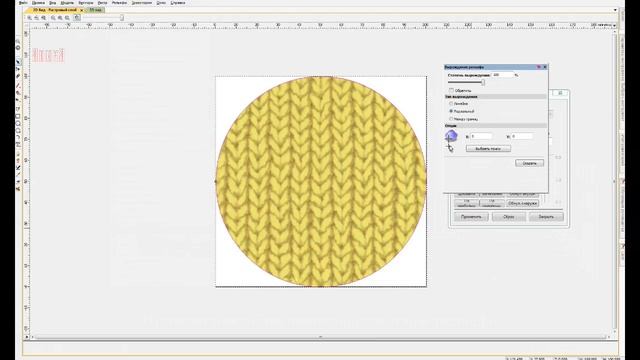Screen dimensions: 640x360
Task: Open the Рельефы menu
Action: (x=120, y=2)
